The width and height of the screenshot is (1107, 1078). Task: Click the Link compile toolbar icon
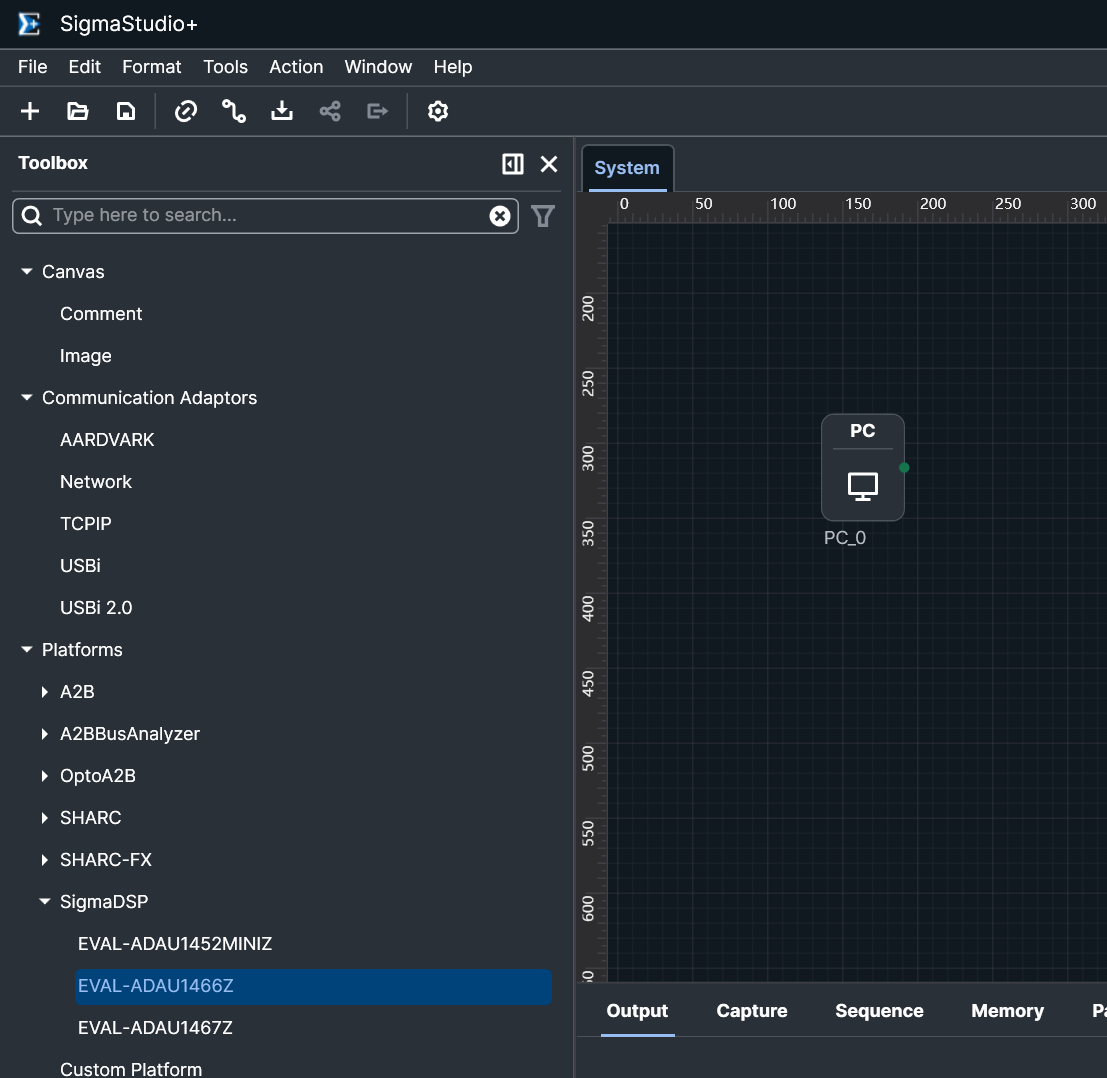click(x=186, y=112)
